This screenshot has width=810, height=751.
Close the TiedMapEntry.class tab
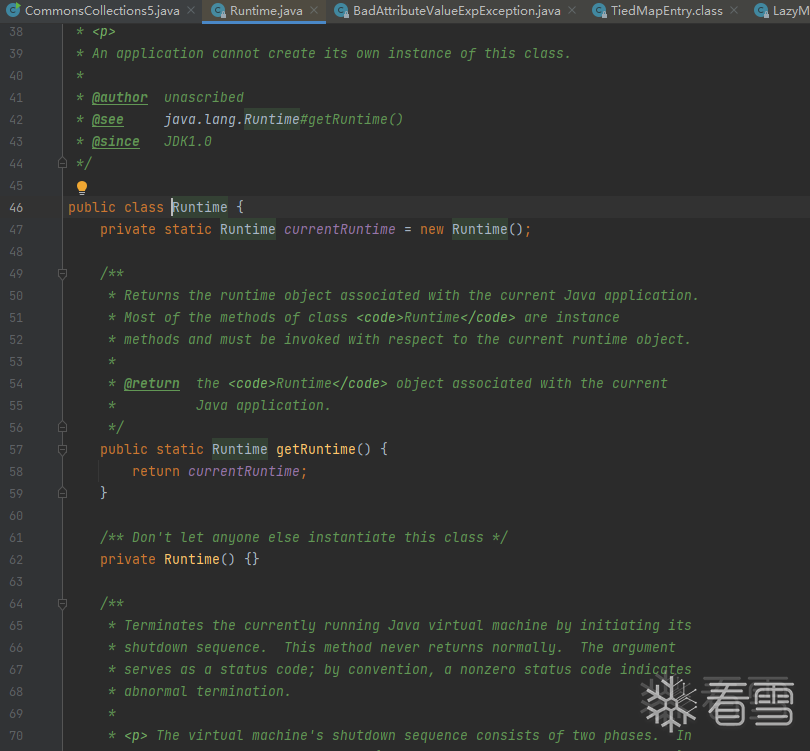[x=734, y=10]
